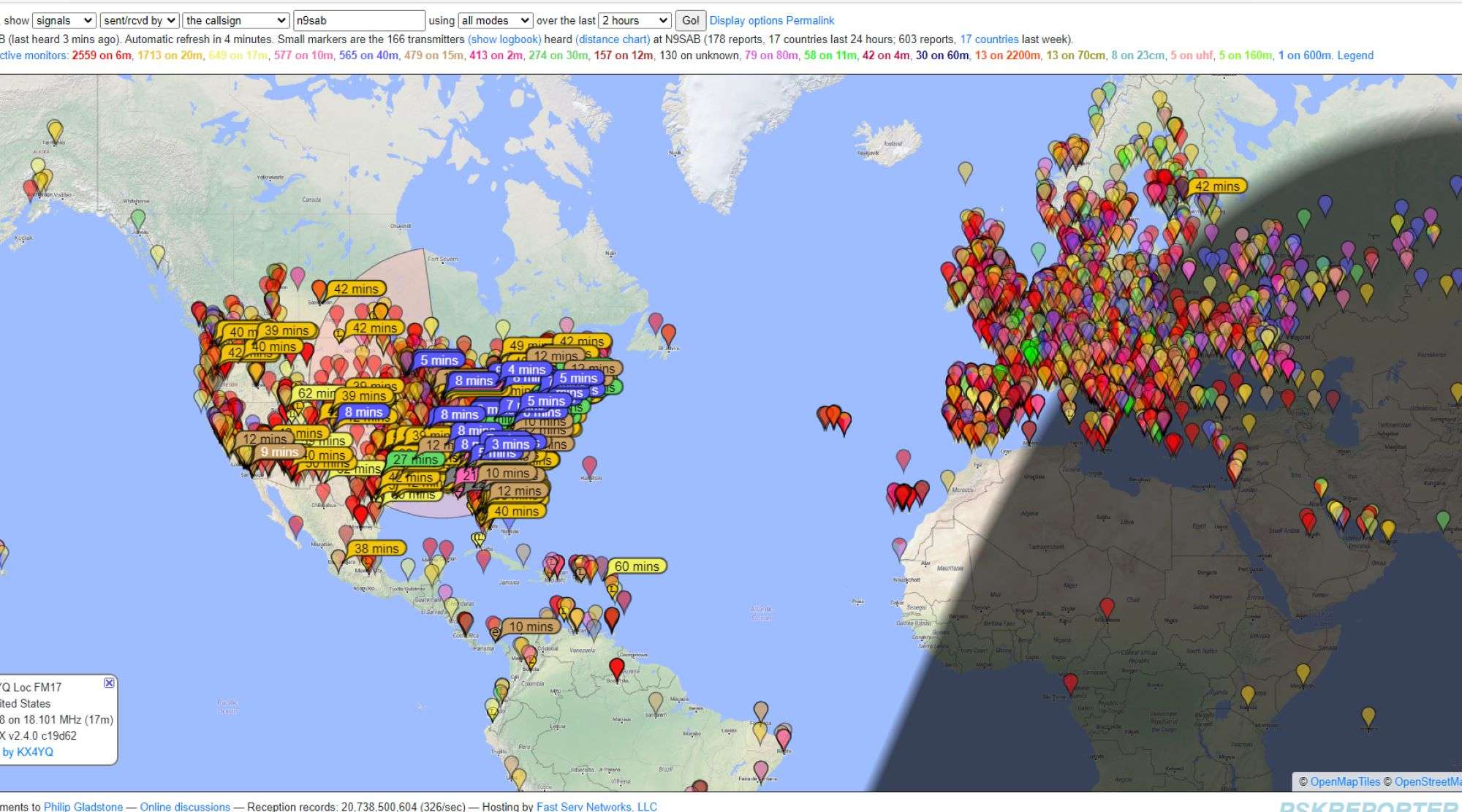The image size is (1462, 812).
Task: Select the '577 on 10m' band filter
Action: [303, 56]
